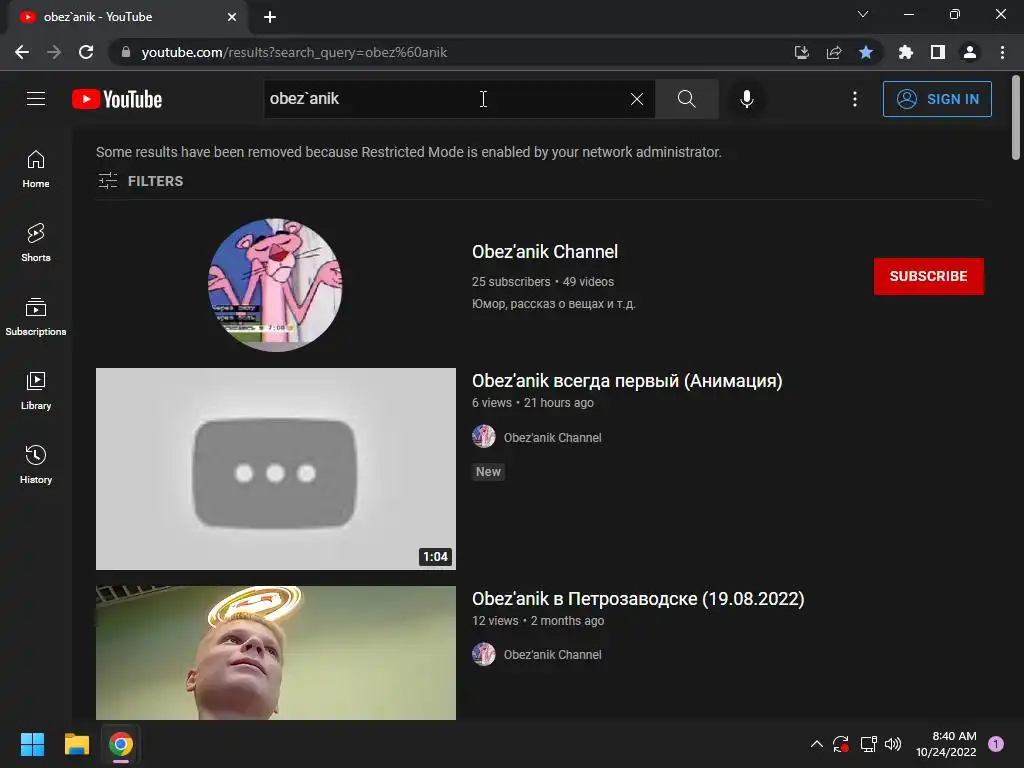The image size is (1024, 768).
Task: View site info via the lock icon
Action: click(126, 52)
